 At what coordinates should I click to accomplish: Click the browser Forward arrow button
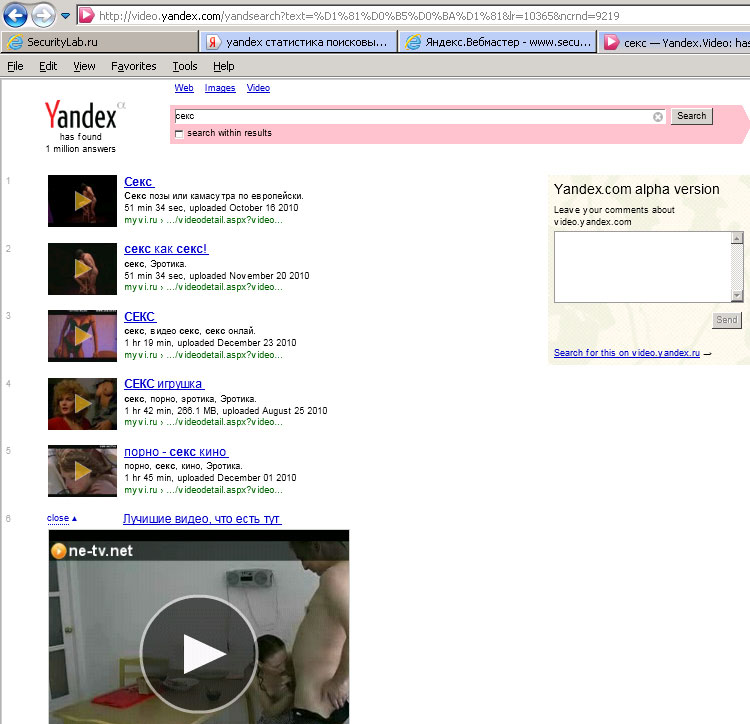[x=43, y=15]
